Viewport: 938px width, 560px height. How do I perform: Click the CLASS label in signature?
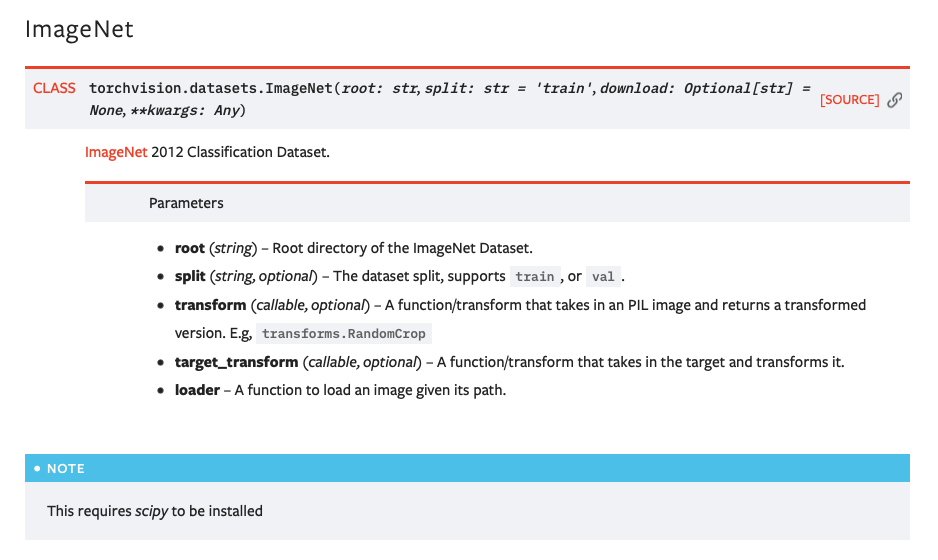point(54,88)
